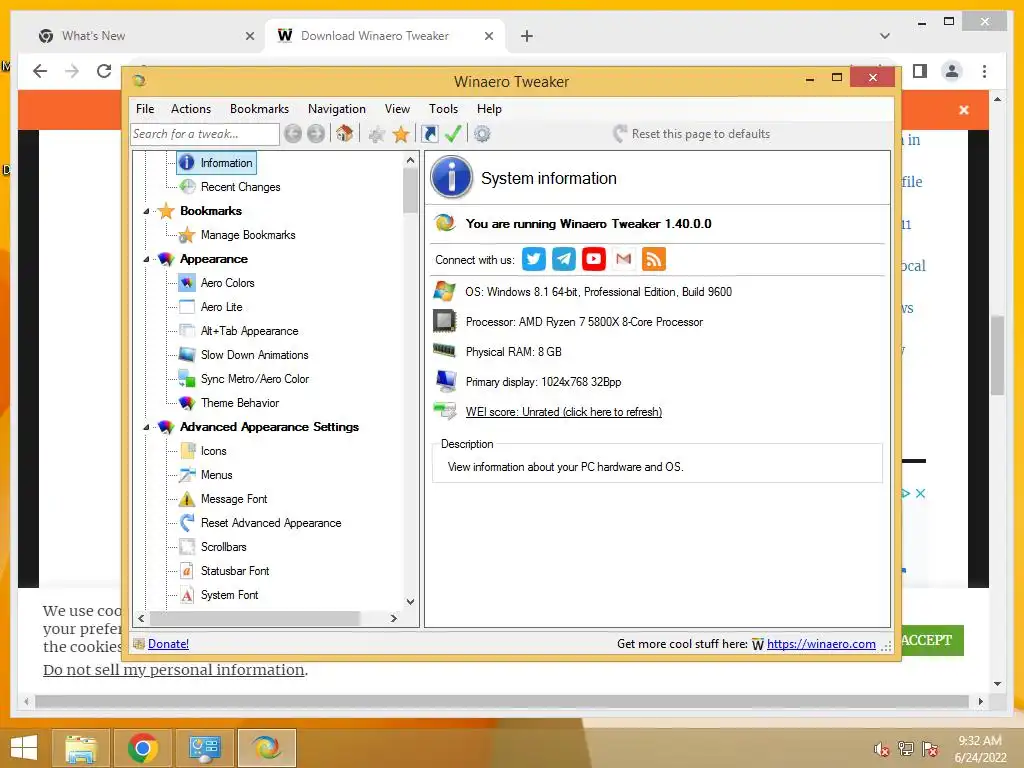This screenshot has height=768, width=1024.
Task: Click the export shortcut arrow toolbar icon
Action: click(430, 134)
